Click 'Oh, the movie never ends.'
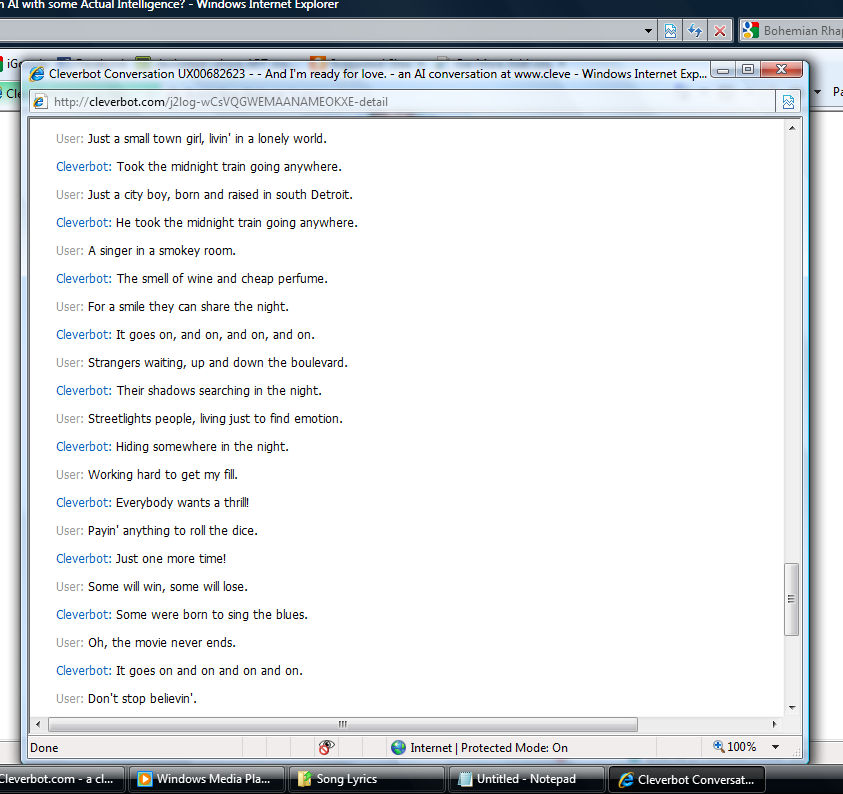The image size is (843, 794). (162, 642)
